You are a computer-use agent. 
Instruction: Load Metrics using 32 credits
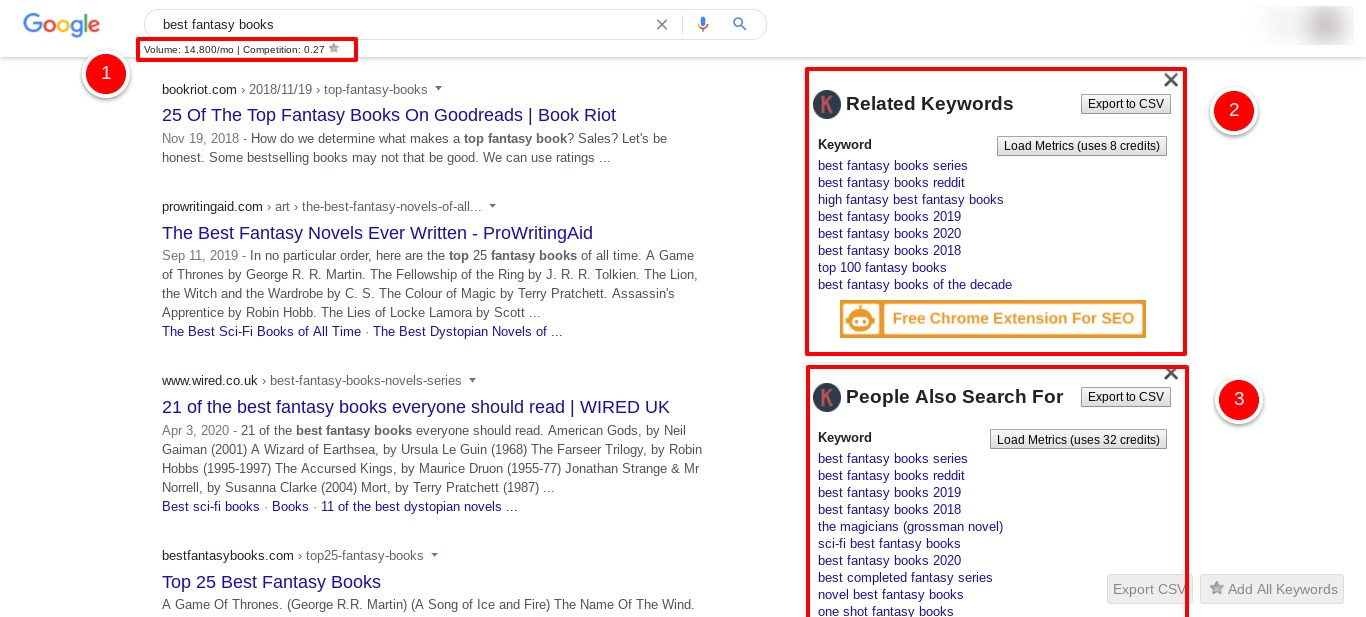[x=1078, y=440]
